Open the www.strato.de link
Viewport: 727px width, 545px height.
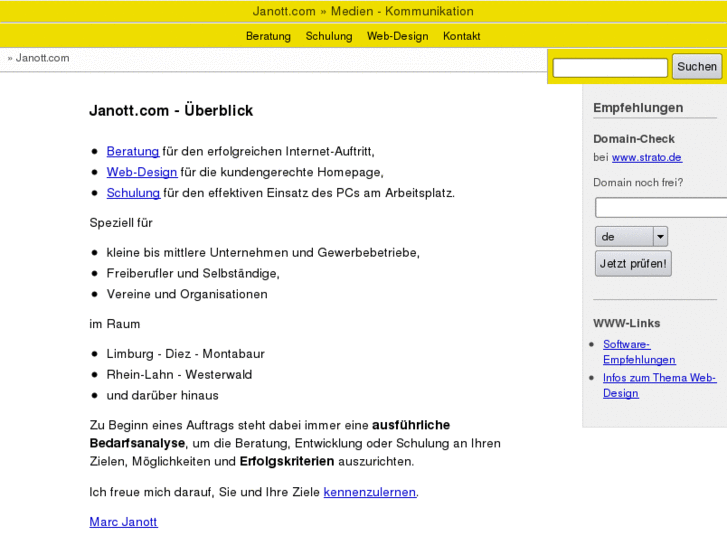pos(646,158)
